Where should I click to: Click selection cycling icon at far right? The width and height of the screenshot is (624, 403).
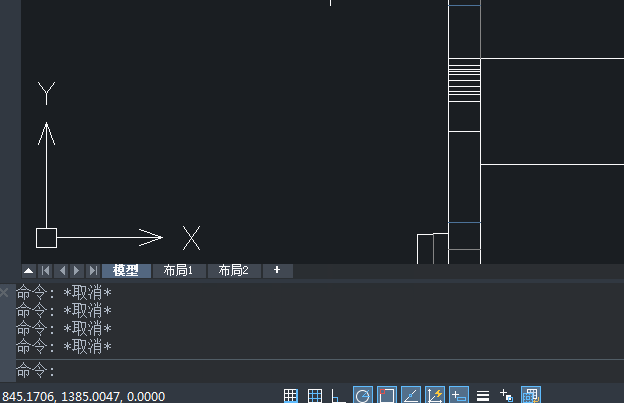(x=532, y=396)
